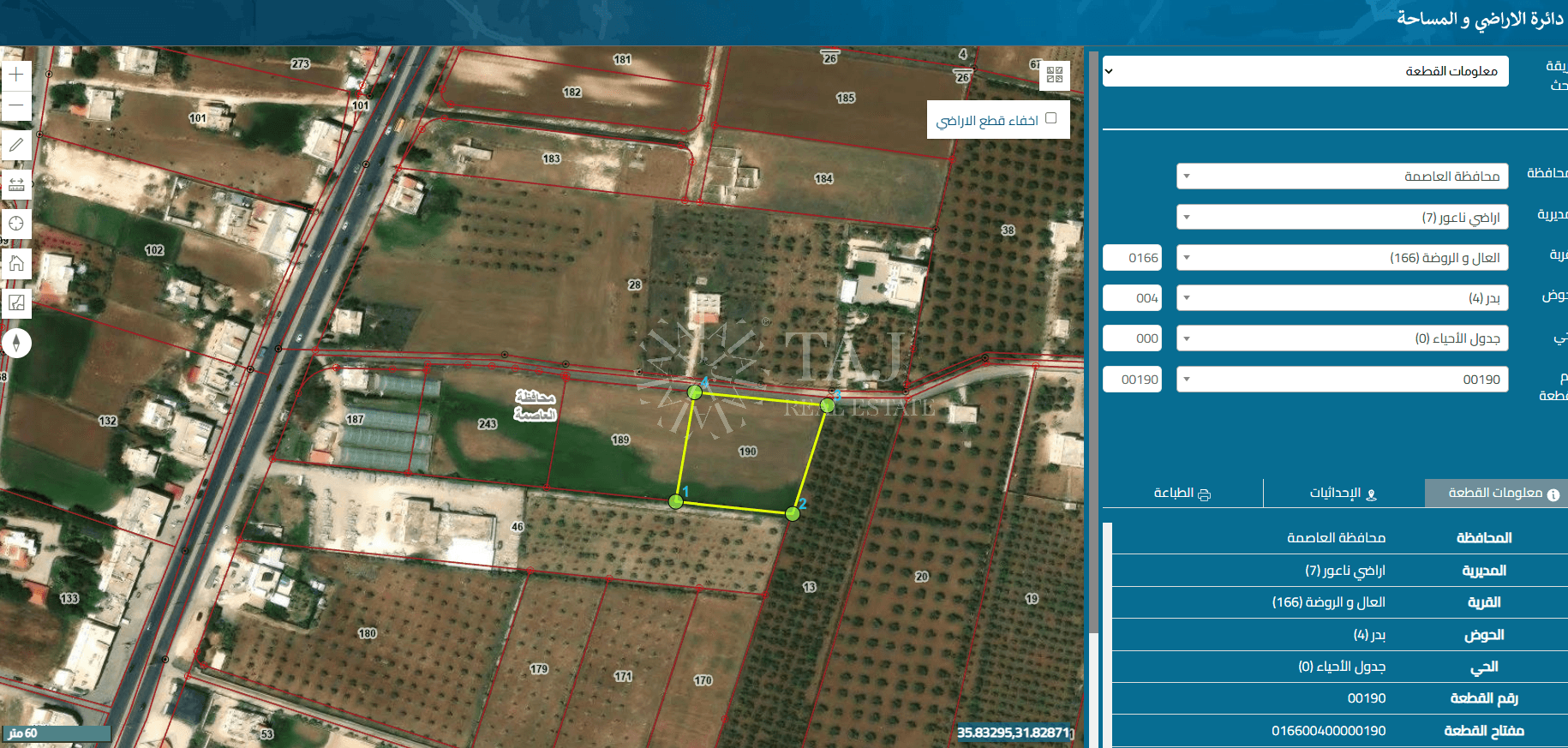The width and height of the screenshot is (1568, 748).
Task: Tick the اخفاء قطع الاراضي checkbox
Action: coord(1051,118)
